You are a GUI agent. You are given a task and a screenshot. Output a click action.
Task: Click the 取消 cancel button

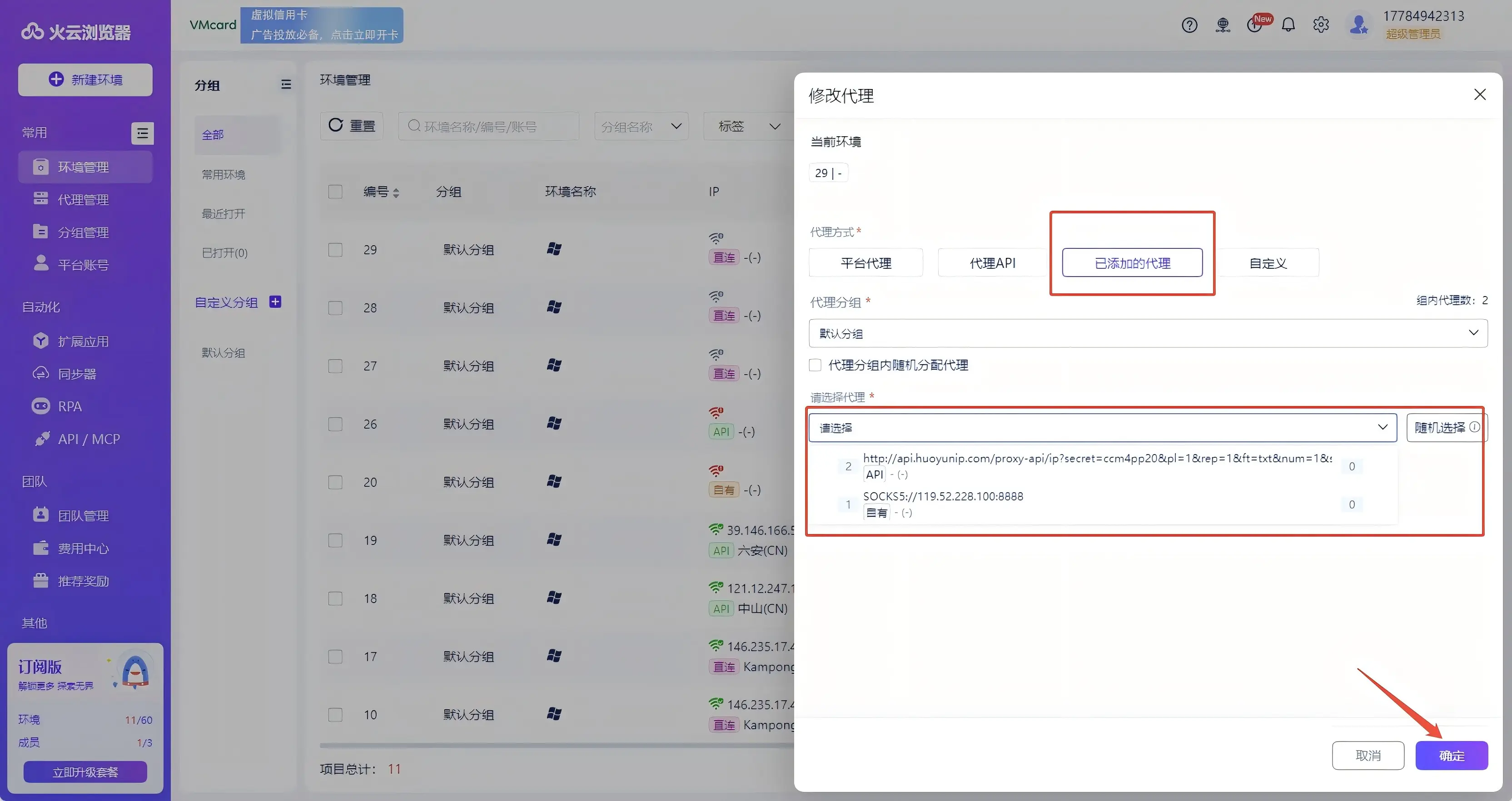(x=1368, y=756)
